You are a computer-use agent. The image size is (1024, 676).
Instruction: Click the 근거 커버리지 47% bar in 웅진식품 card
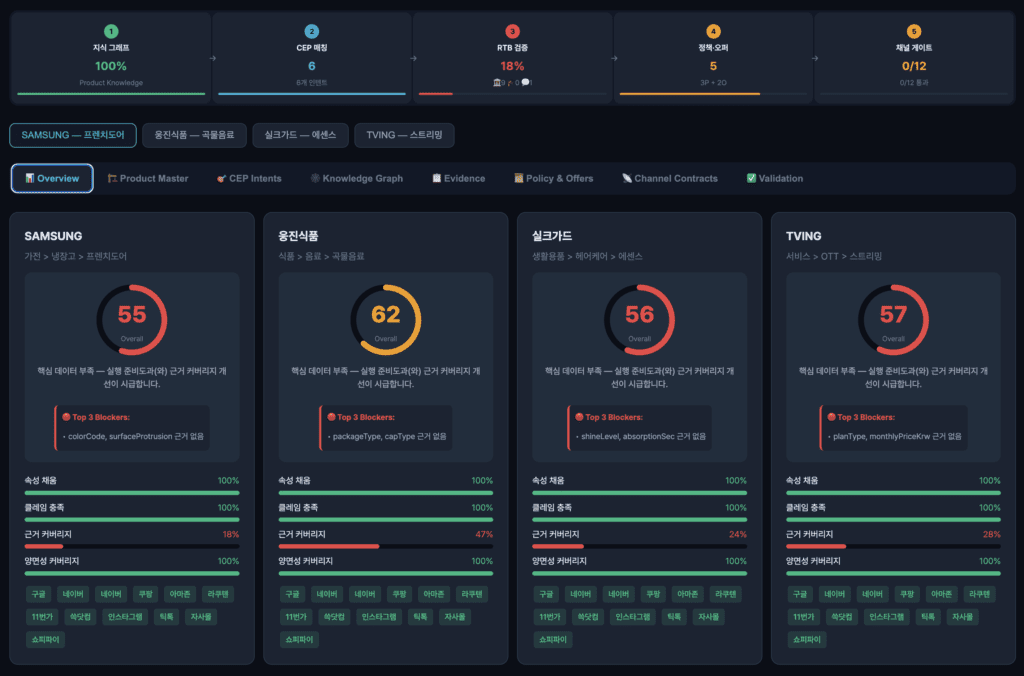(385, 546)
